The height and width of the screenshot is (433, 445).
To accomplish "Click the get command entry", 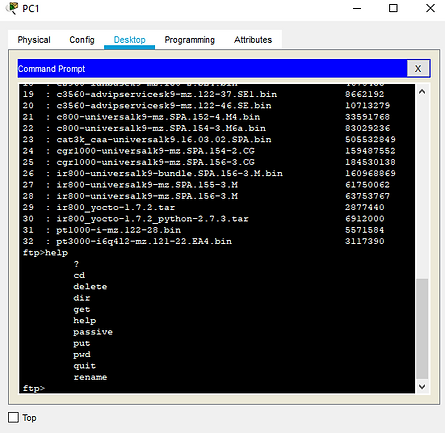I will click(82, 310).
